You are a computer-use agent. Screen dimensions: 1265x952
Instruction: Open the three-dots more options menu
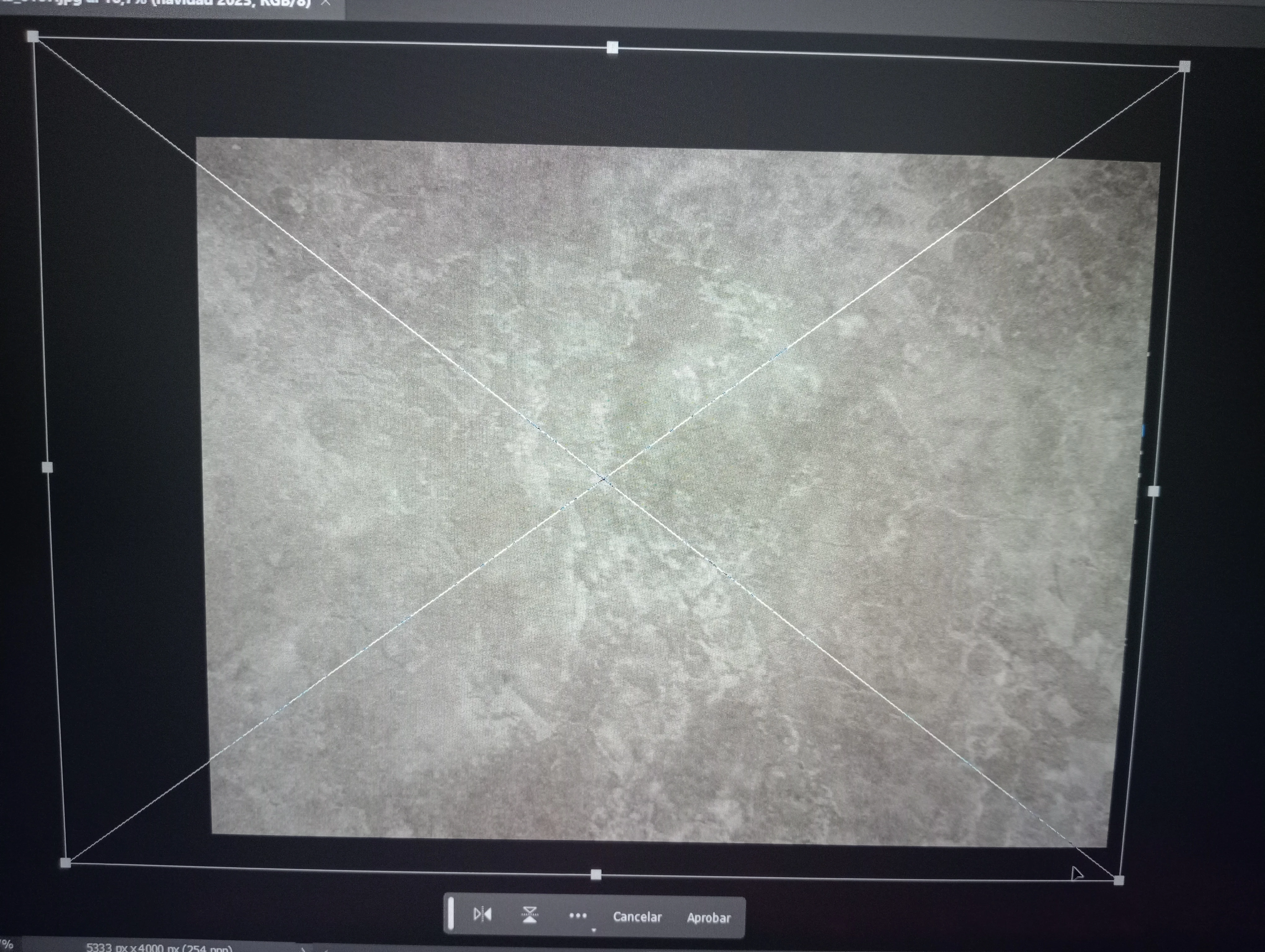point(578,916)
